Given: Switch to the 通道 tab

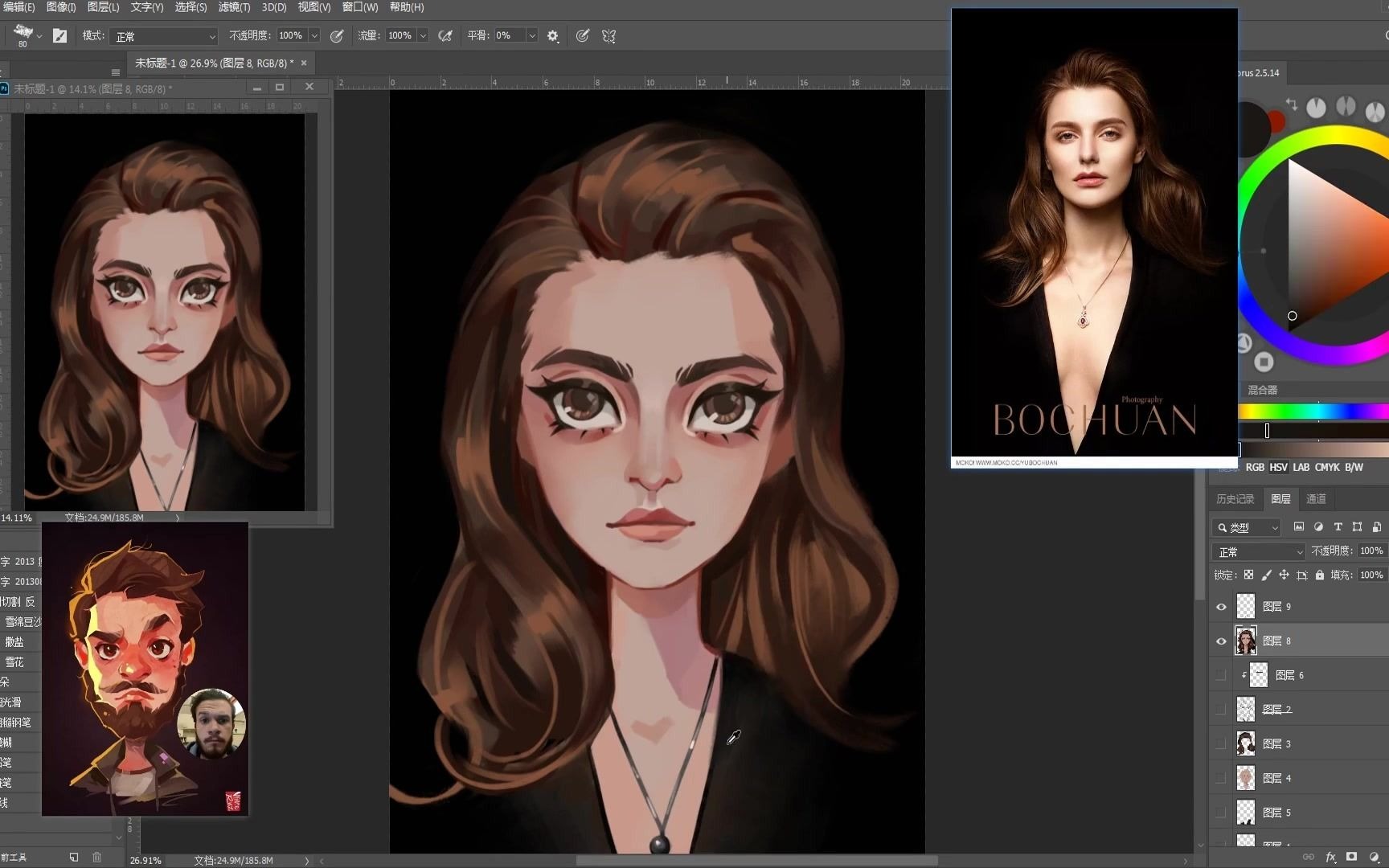Looking at the screenshot, I should pyautogui.click(x=1316, y=499).
